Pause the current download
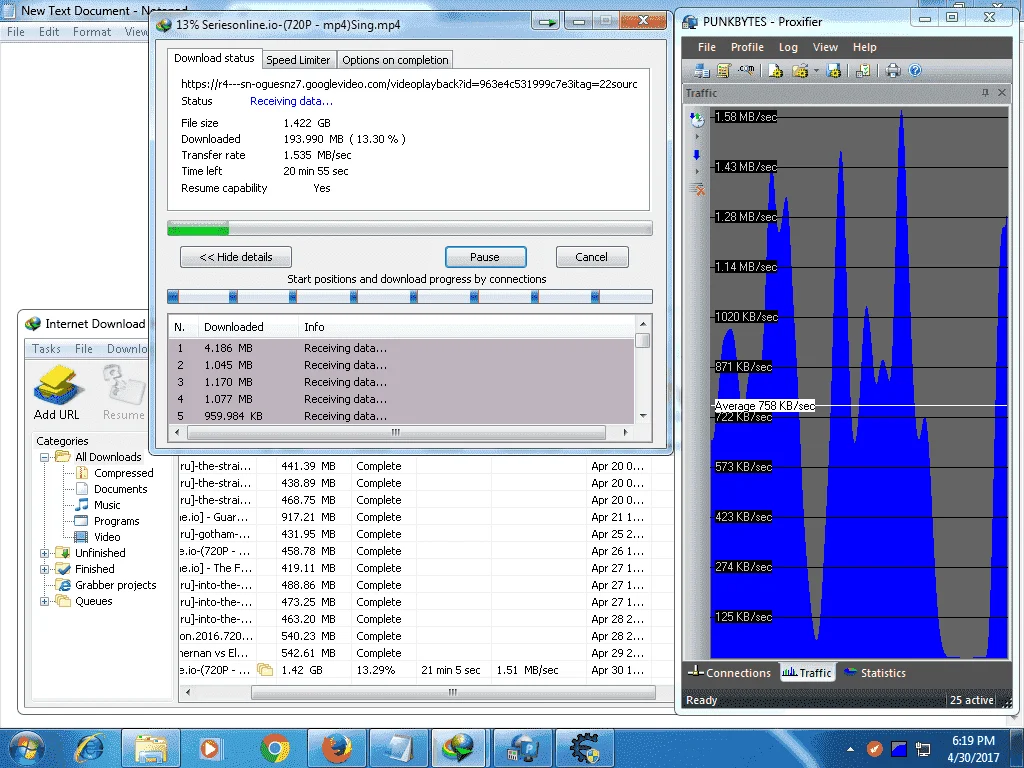 [x=485, y=257]
